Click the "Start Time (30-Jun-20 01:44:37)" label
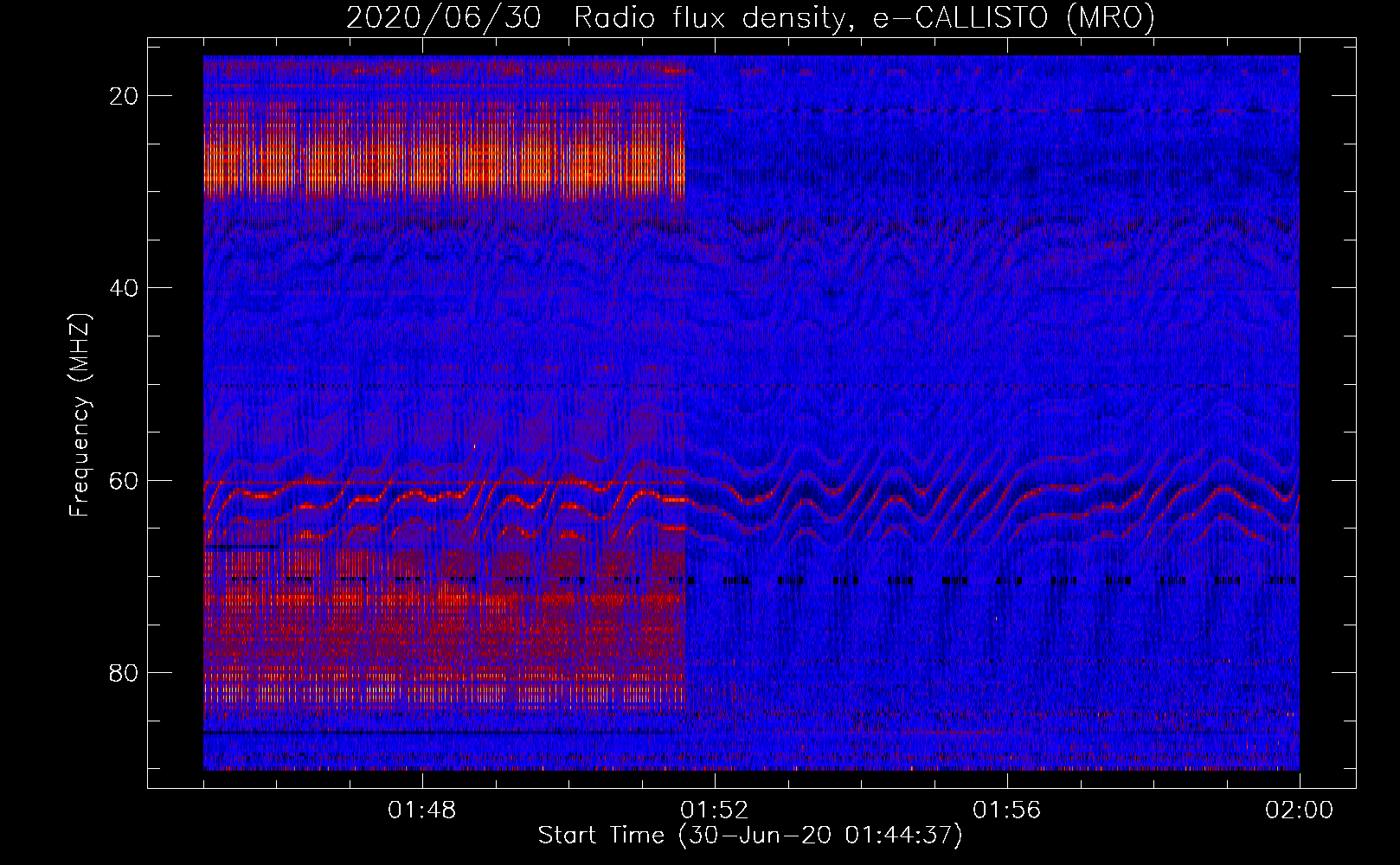 (x=750, y=836)
